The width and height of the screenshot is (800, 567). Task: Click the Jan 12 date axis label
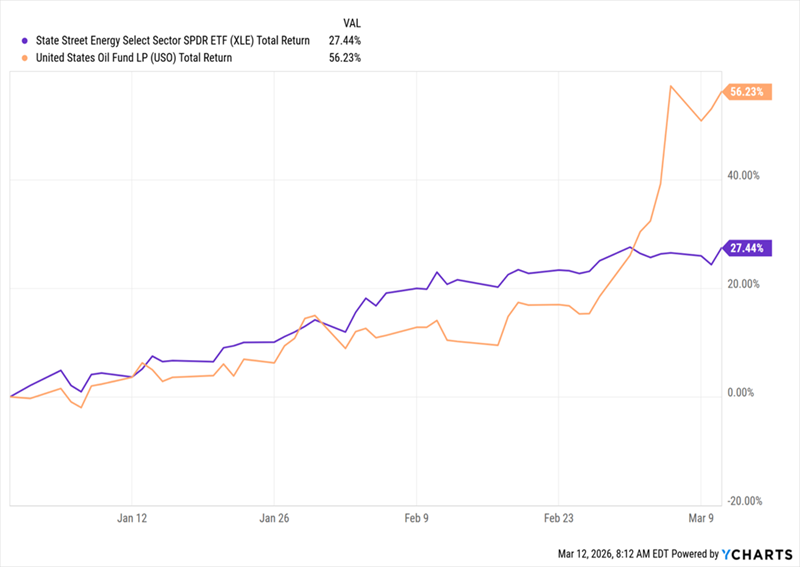(x=132, y=518)
